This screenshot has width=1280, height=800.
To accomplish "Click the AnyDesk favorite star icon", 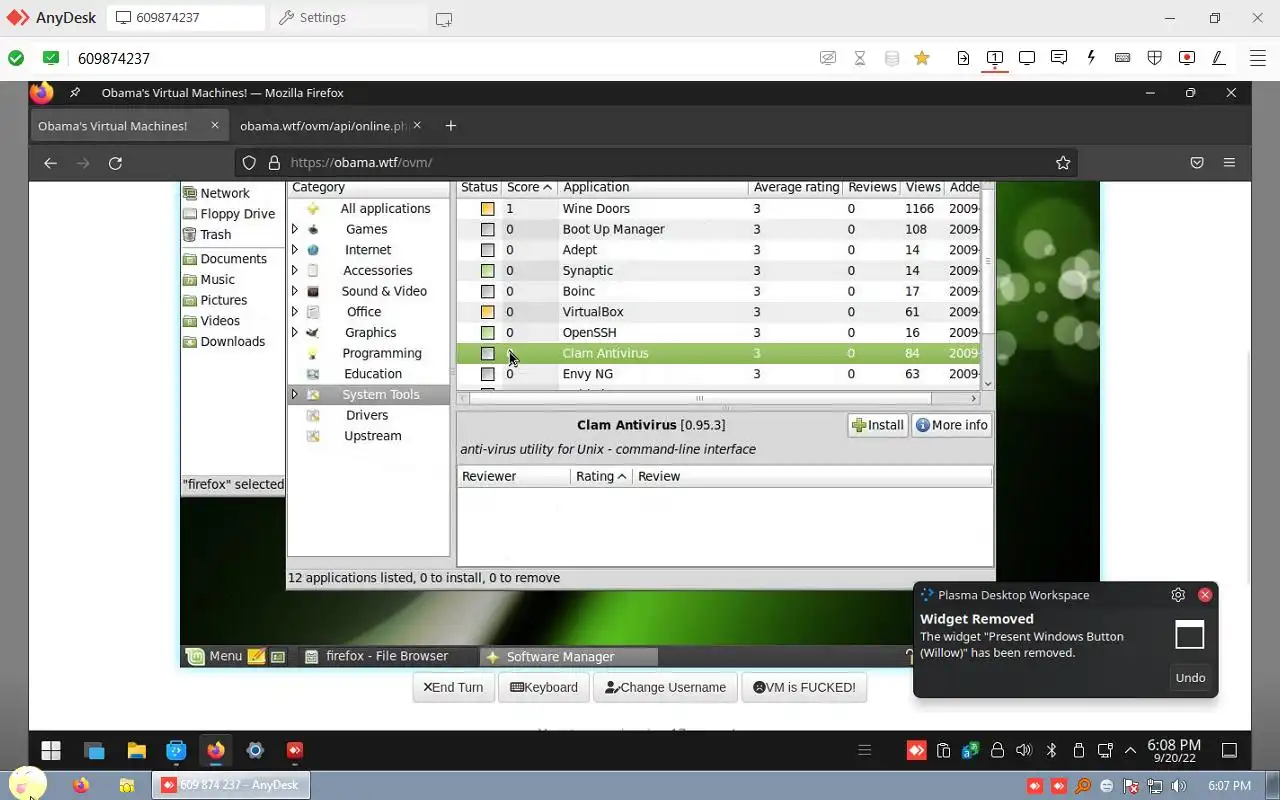I will pos(922,58).
